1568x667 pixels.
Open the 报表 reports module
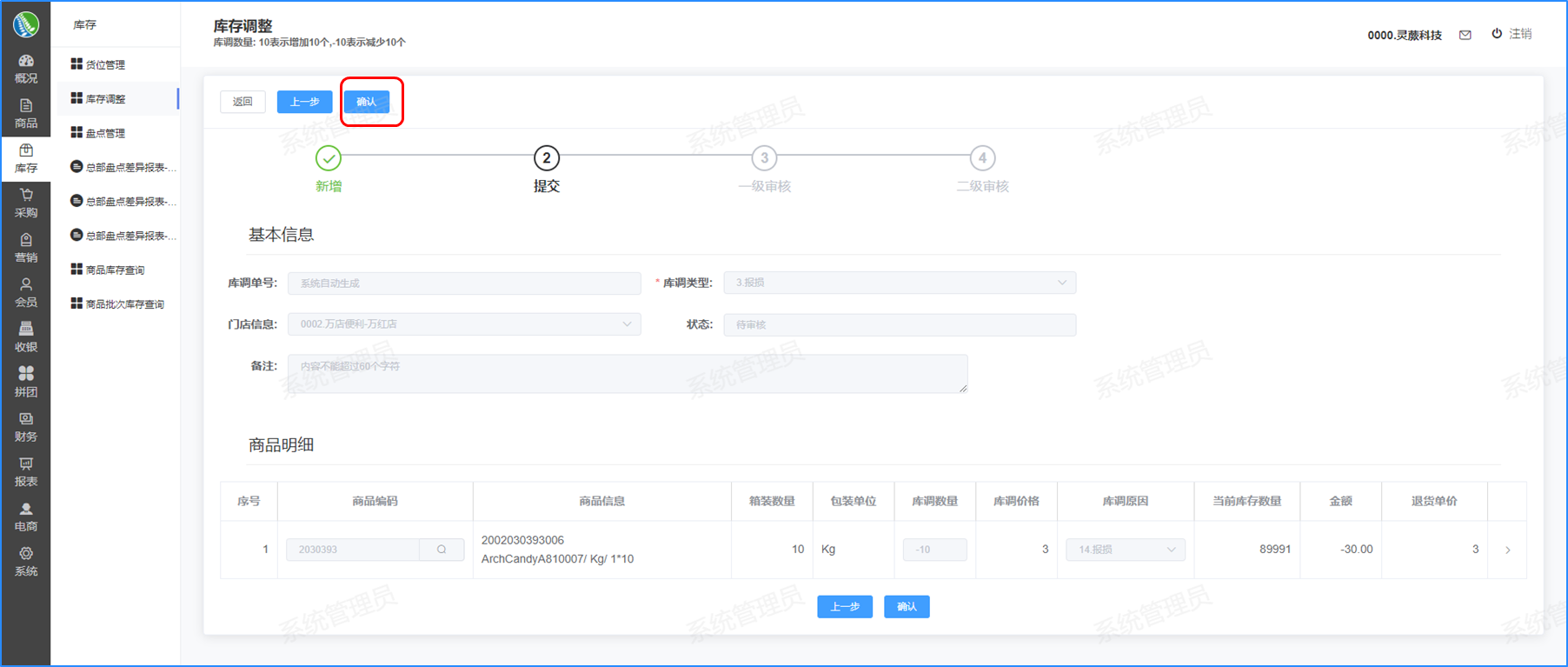click(26, 472)
